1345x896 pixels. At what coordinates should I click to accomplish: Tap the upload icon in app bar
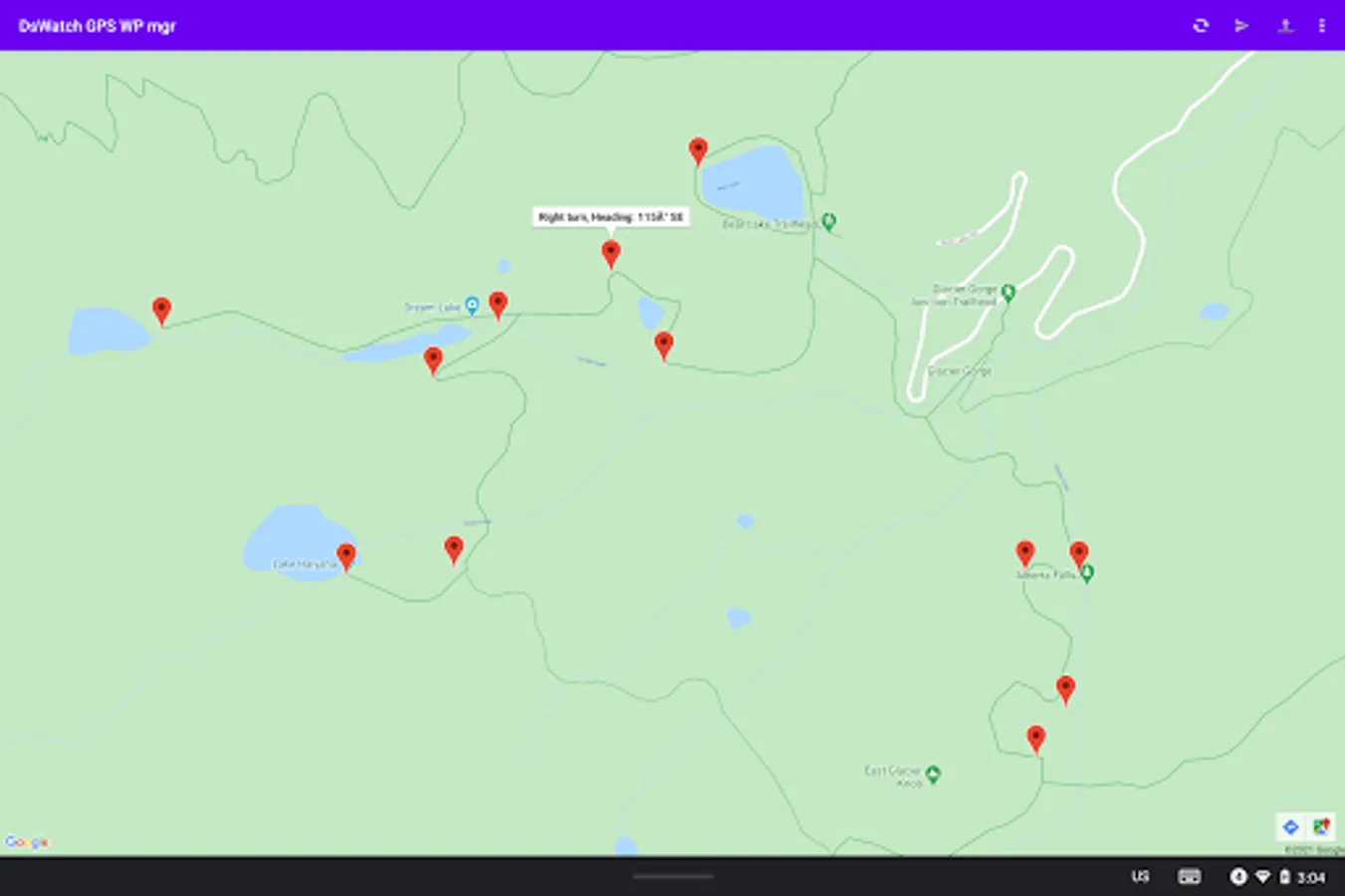pos(1285,26)
